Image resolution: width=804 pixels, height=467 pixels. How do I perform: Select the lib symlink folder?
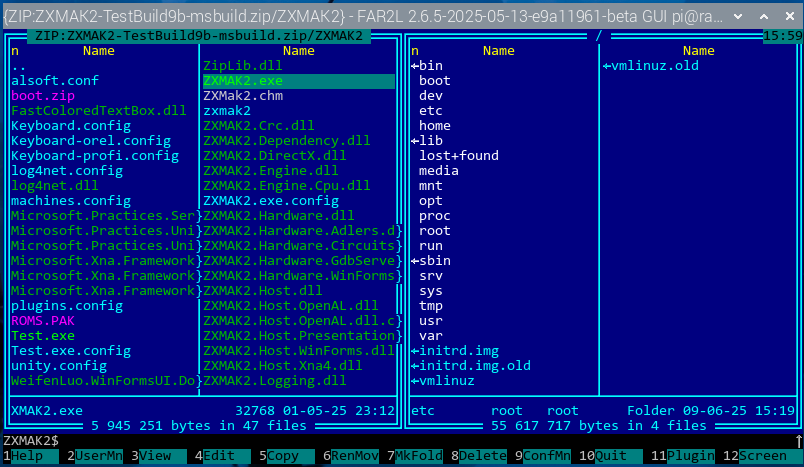(427, 141)
